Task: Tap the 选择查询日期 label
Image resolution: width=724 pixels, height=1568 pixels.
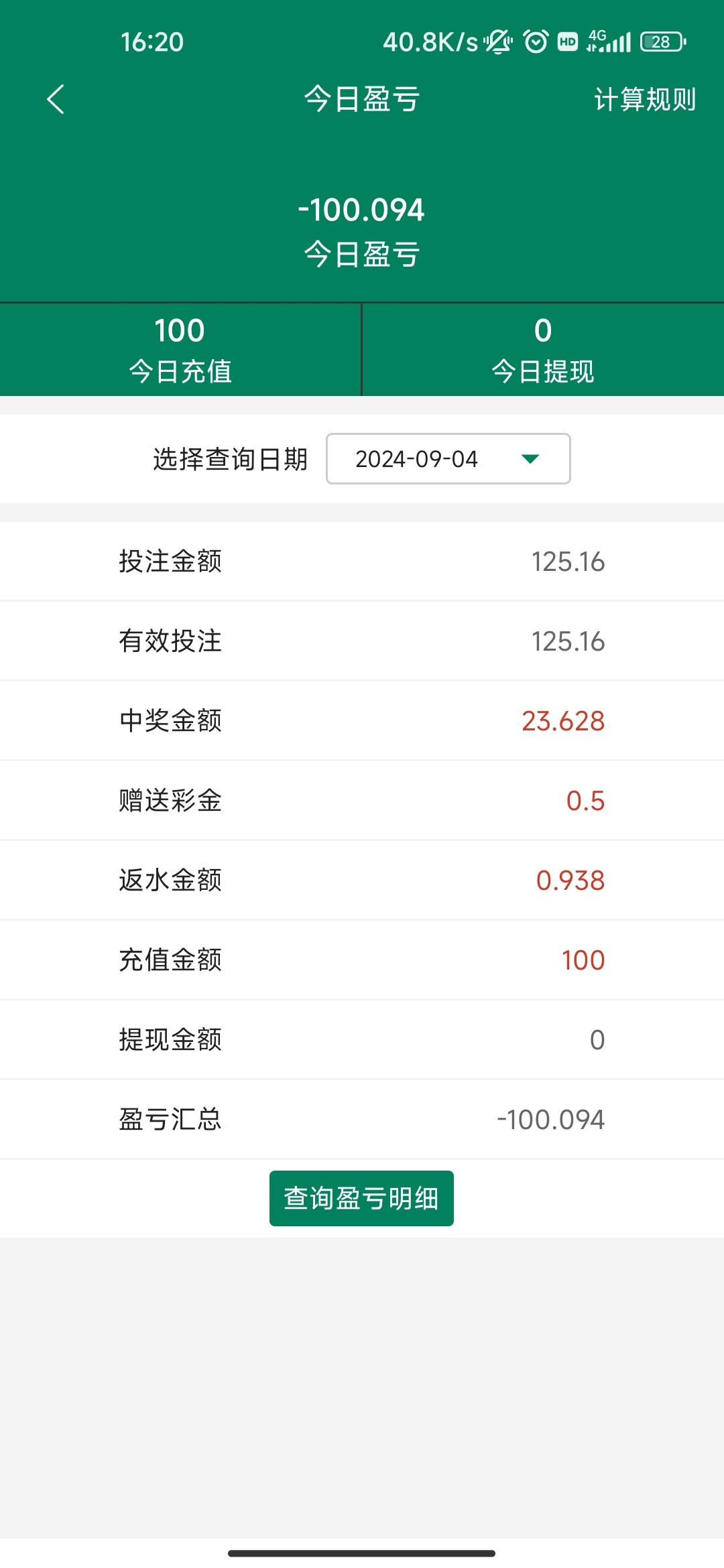Action: (230, 459)
